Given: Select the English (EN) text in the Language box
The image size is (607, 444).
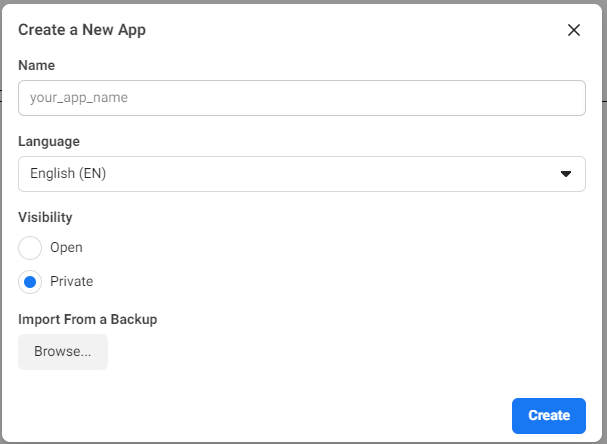Looking at the screenshot, I should (x=68, y=174).
